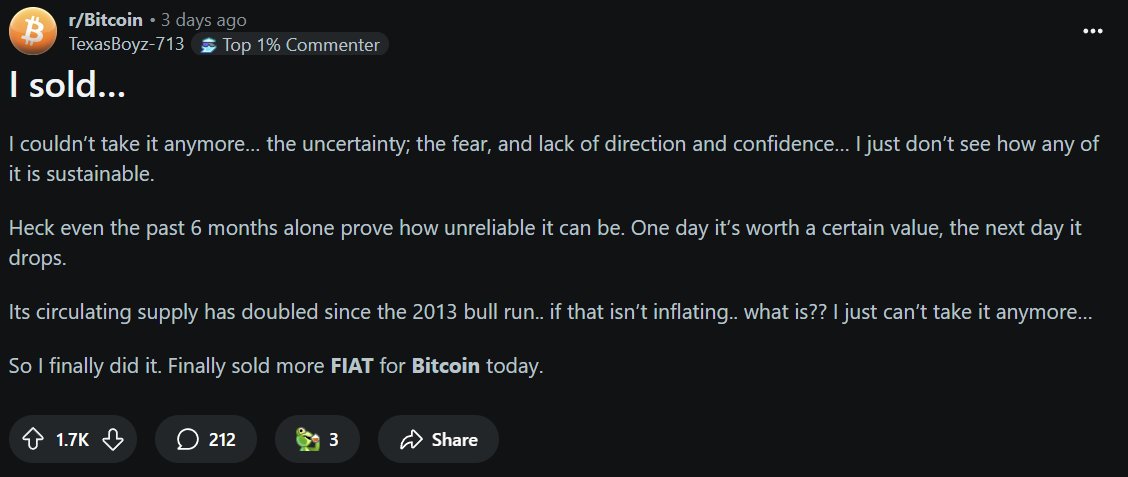
Task: Click the paragraph about circulating supply doubling
Action: coord(550,312)
